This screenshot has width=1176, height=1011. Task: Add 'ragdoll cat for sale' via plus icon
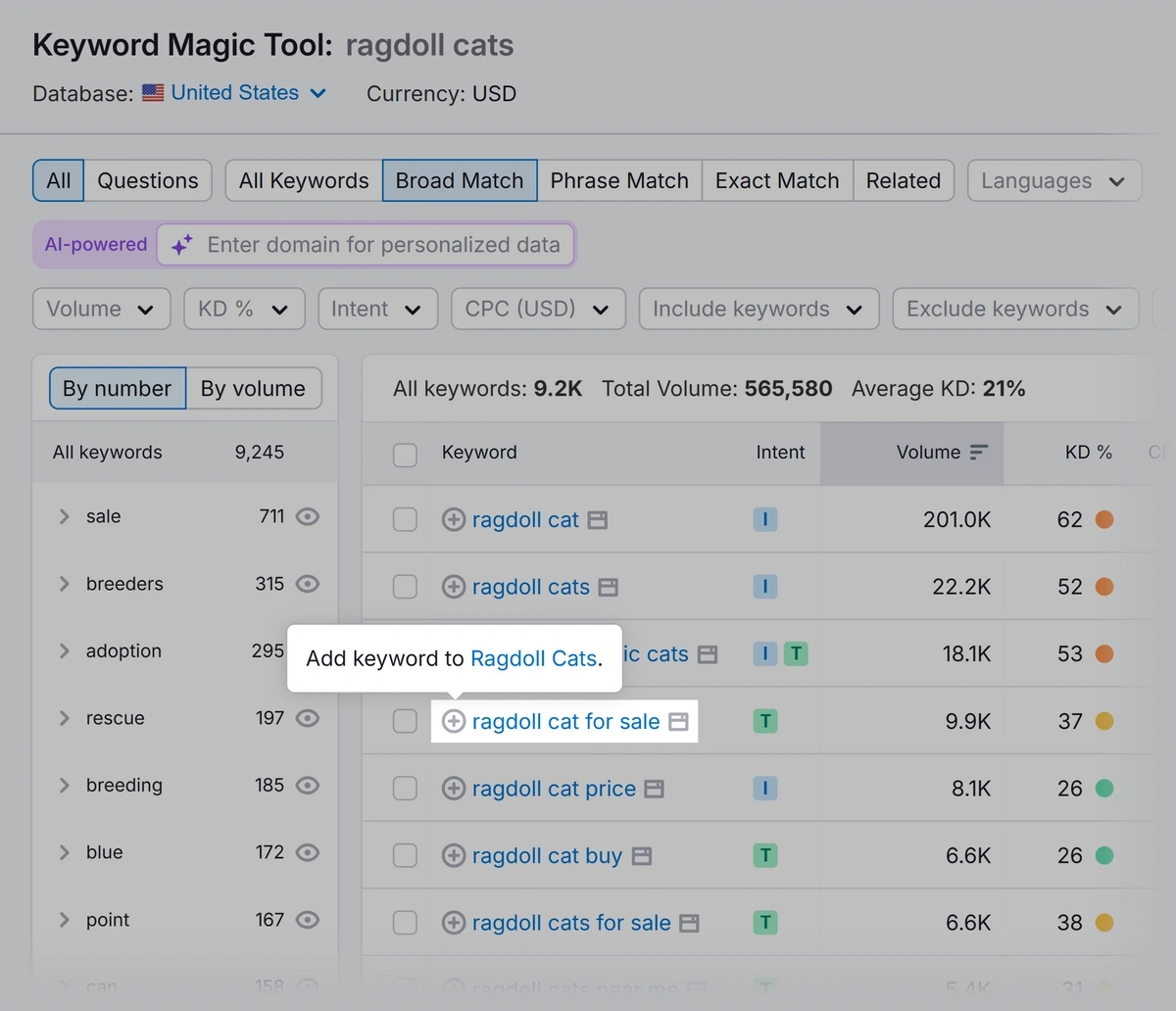[x=453, y=722]
